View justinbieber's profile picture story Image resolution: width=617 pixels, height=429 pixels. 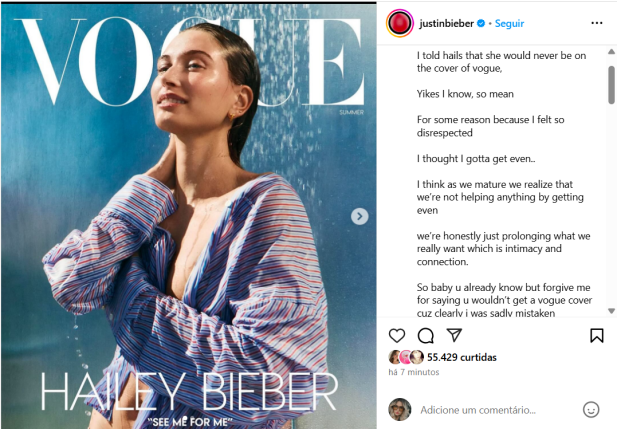click(x=399, y=23)
